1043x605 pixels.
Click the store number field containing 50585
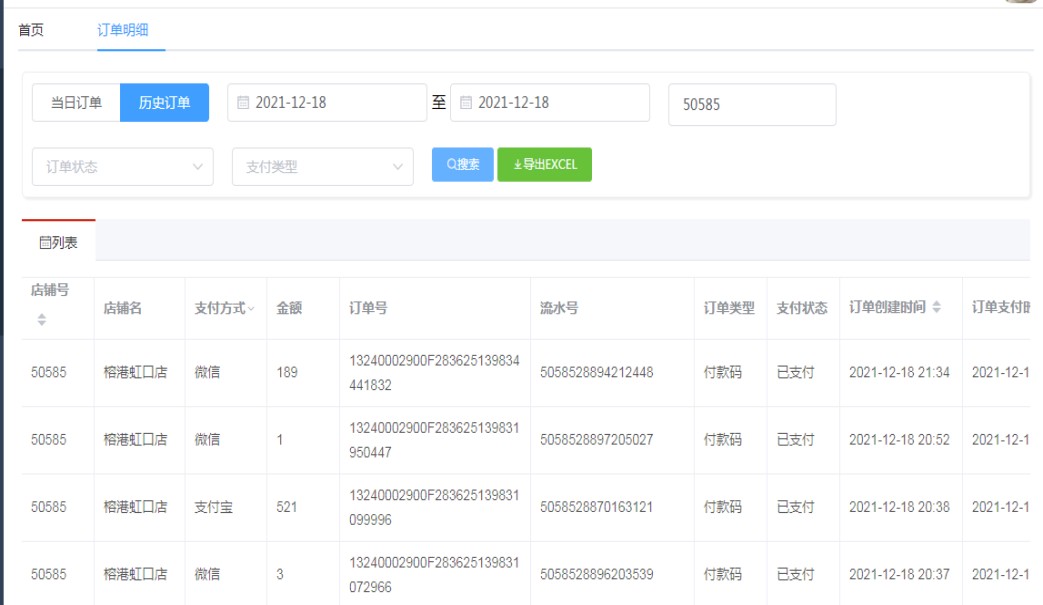point(751,104)
